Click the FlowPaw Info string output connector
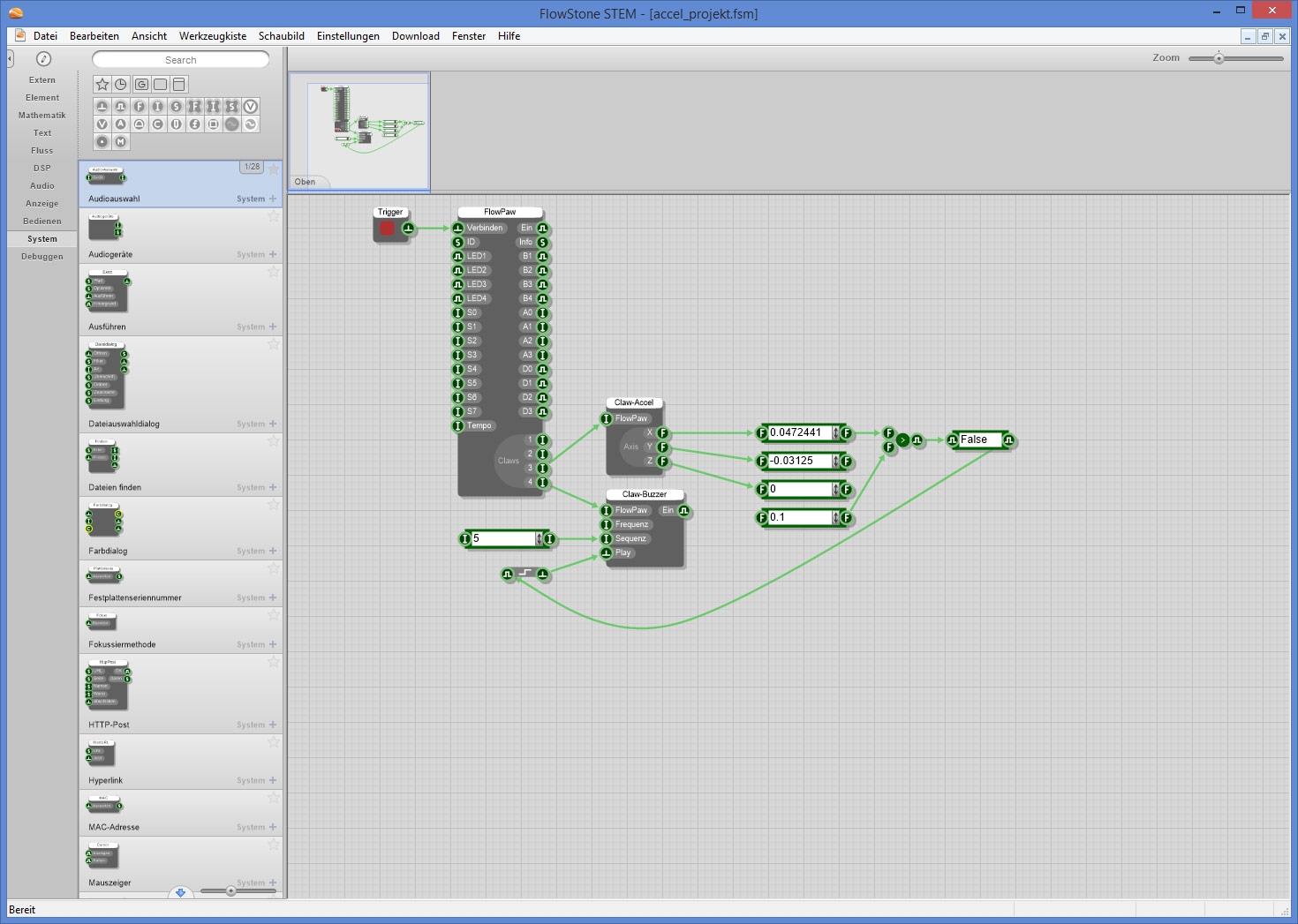This screenshot has width=1298, height=924. click(x=543, y=242)
